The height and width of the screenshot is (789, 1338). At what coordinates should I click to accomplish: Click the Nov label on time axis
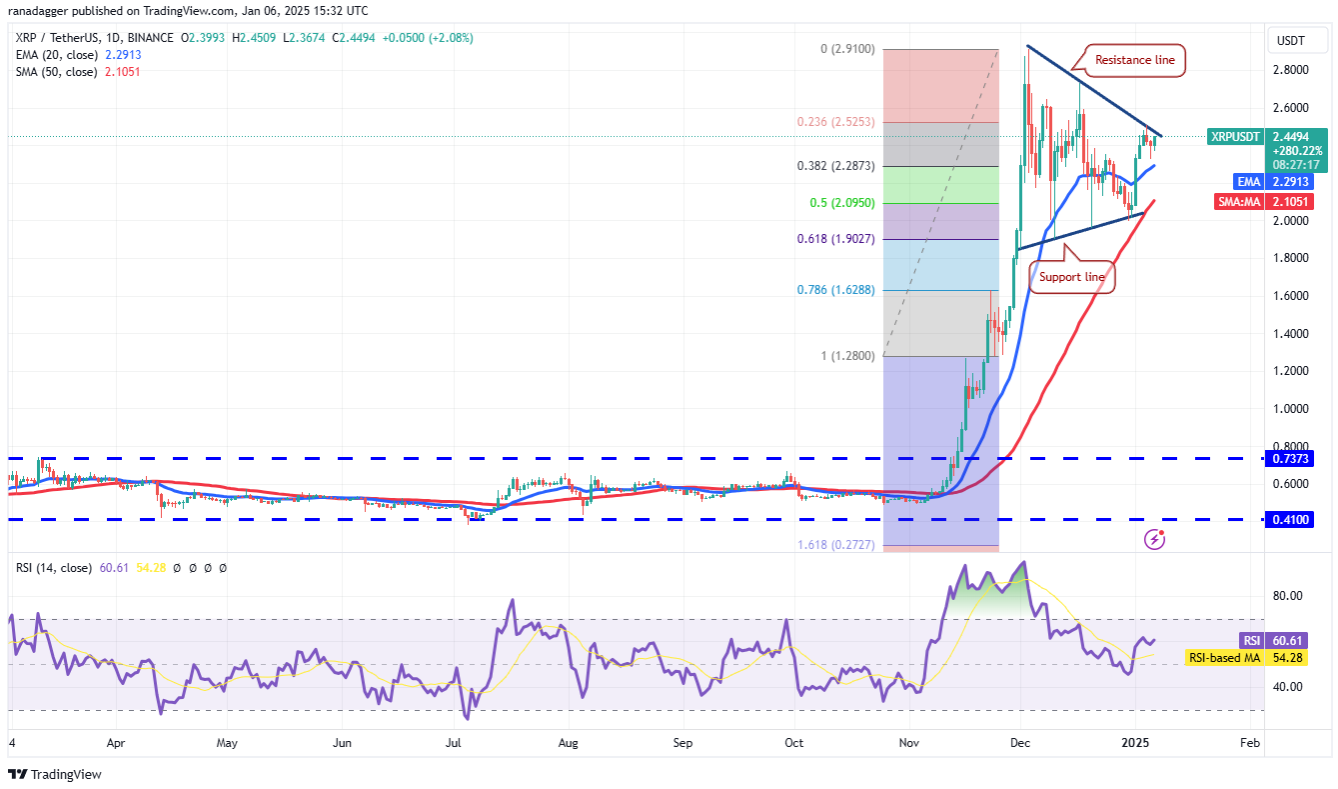[909, 744]
